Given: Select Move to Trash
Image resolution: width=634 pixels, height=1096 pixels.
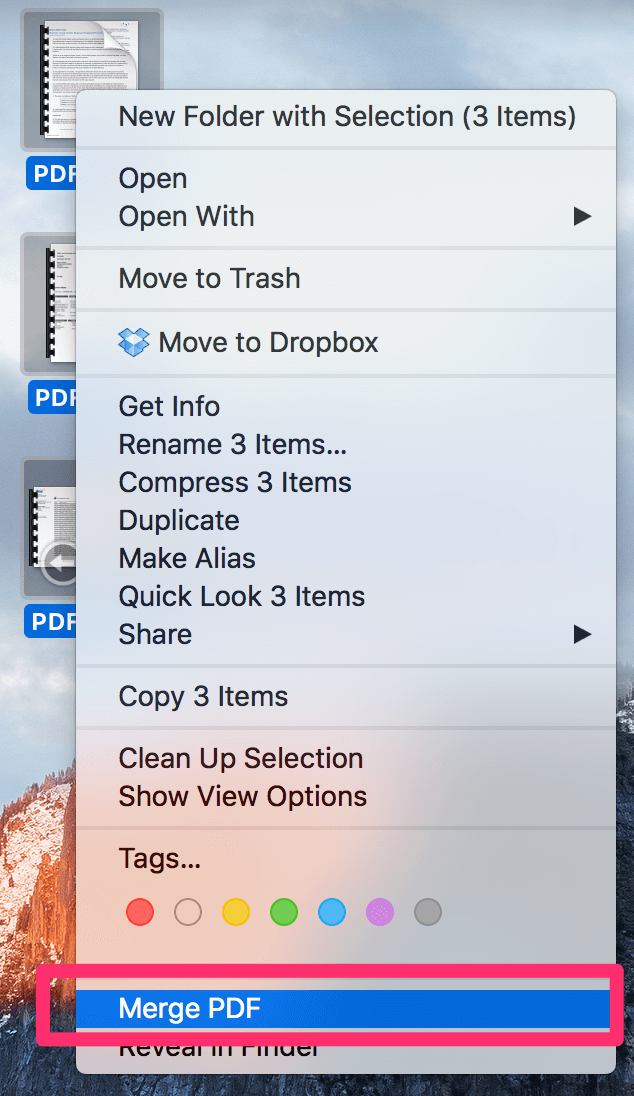Looking at the screenshot, I should pyautogui.click(x=208, y=278).
